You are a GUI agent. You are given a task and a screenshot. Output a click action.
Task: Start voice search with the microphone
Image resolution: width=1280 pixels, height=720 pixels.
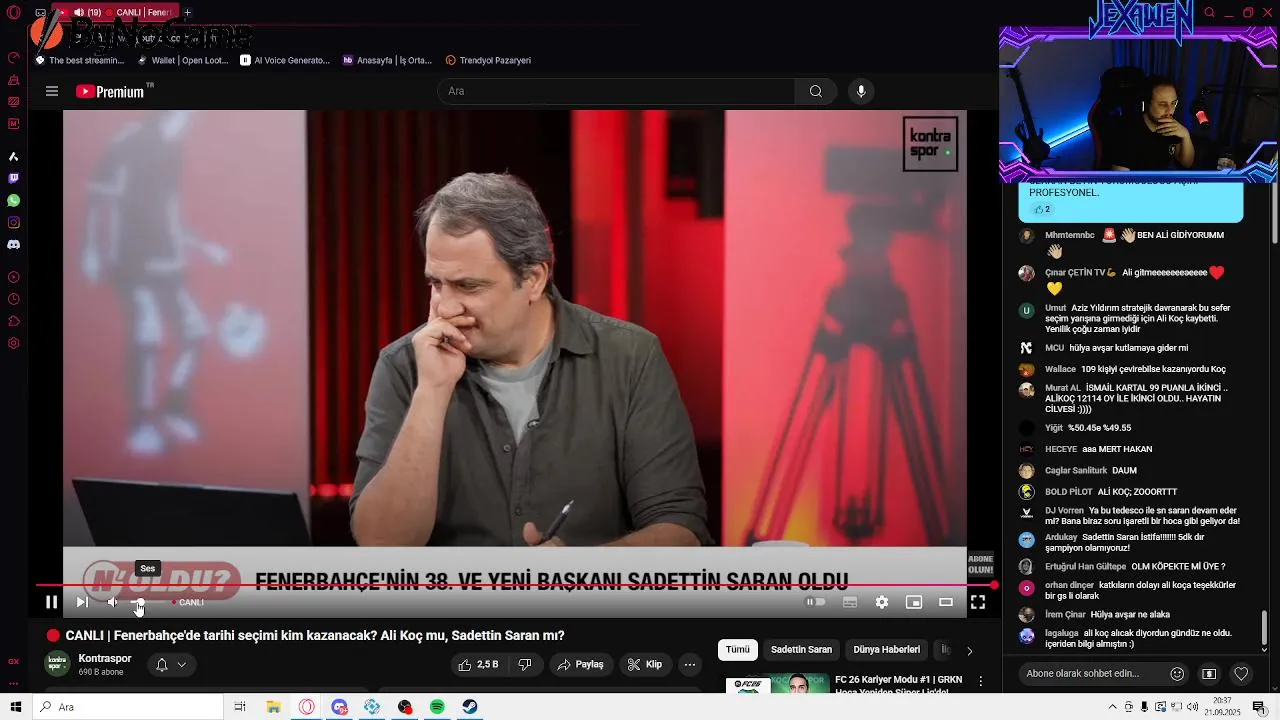click(x=861, y=91)
